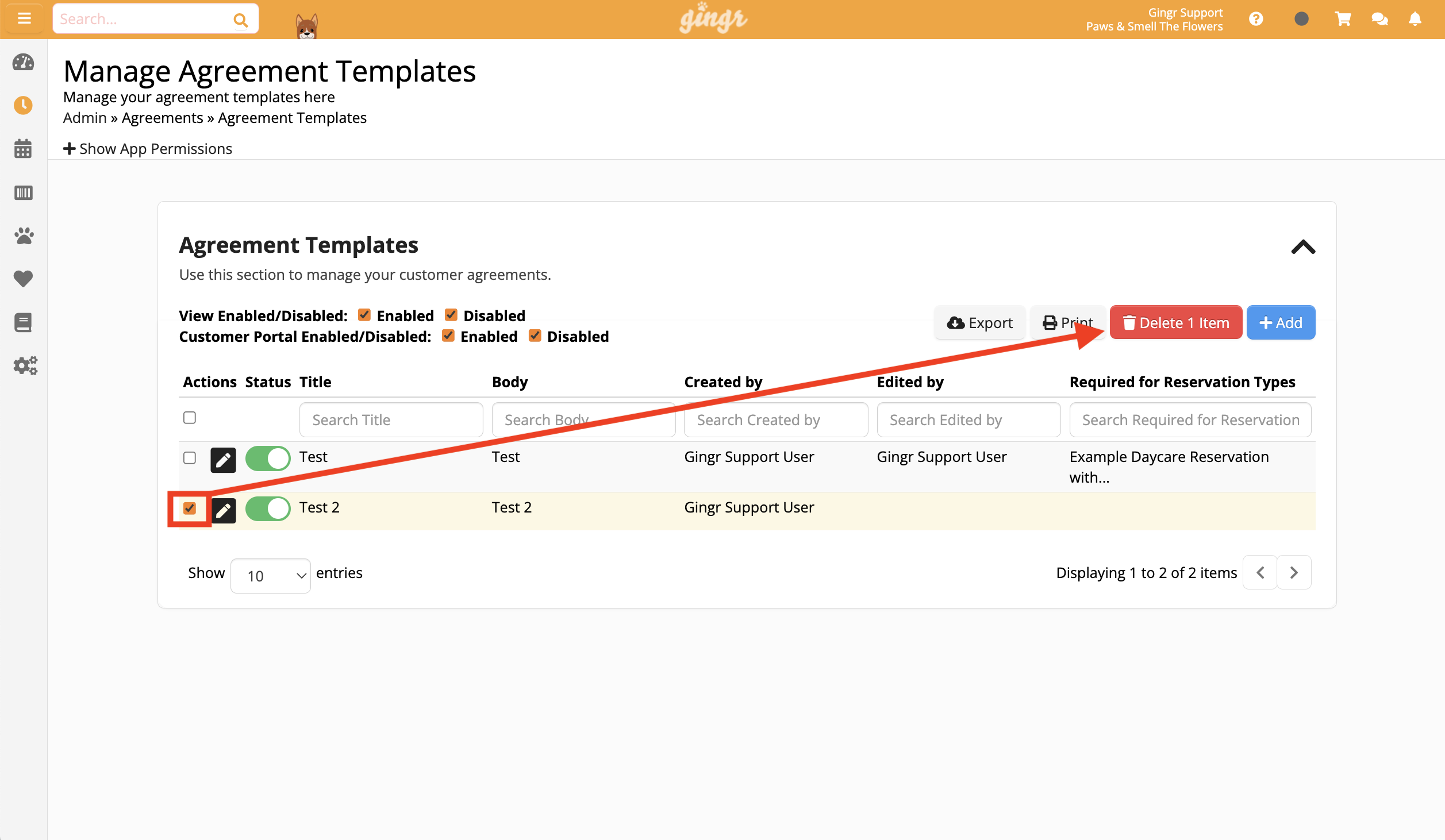Open the help question mark icon

1256,19
